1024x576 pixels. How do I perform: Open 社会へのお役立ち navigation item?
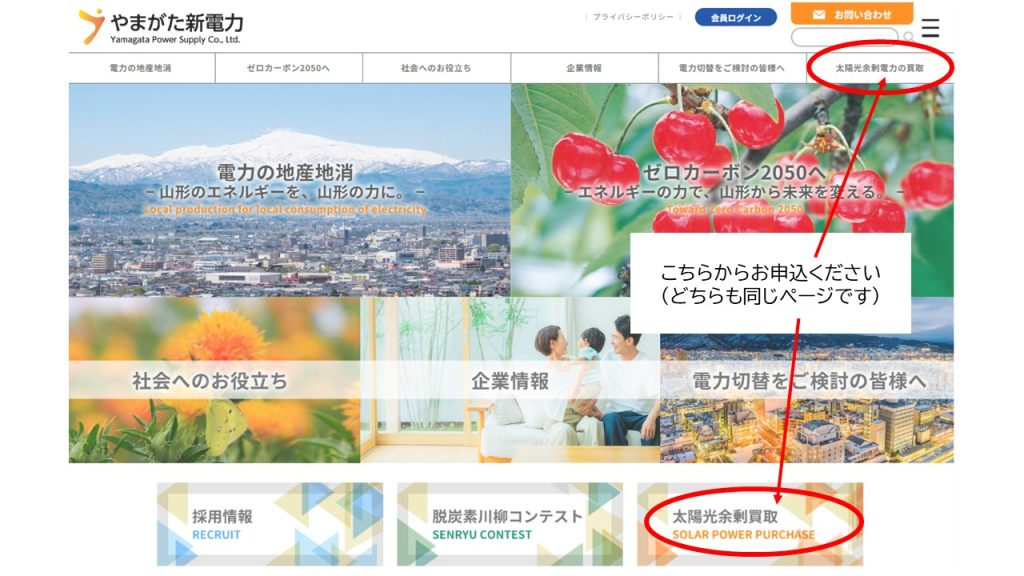pyautogui.click(x=435, y=68)
